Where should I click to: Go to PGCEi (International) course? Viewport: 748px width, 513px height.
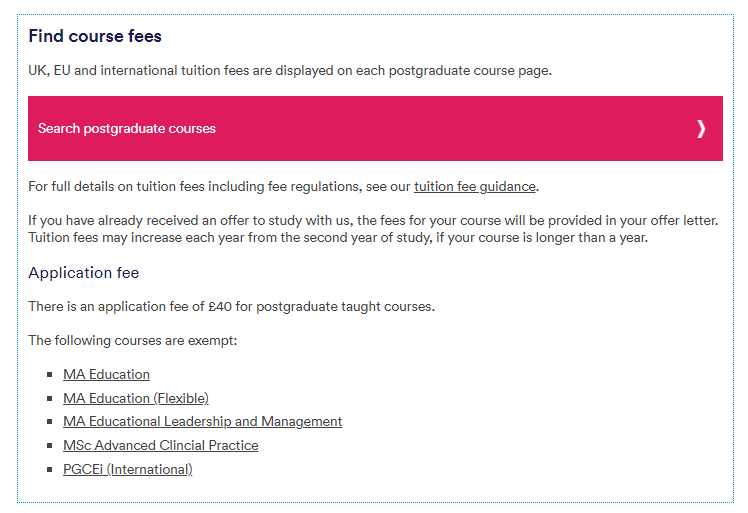(128, 470)
